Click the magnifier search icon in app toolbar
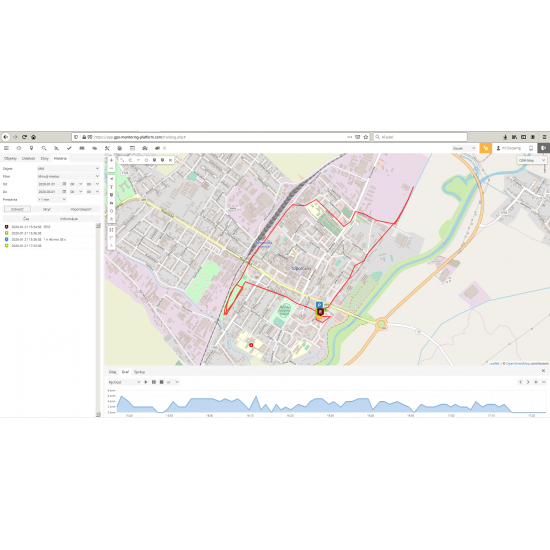Image resolution: width=550 pixels, height=550 pixels. 44,148
